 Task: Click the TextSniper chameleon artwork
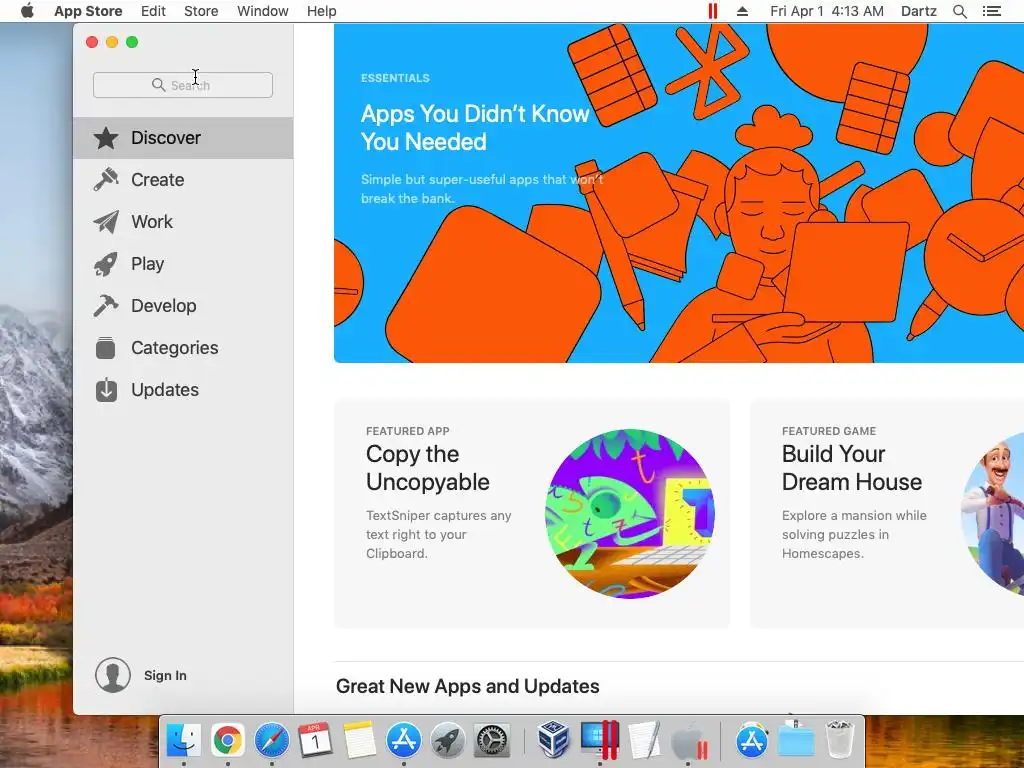point(630,513)
